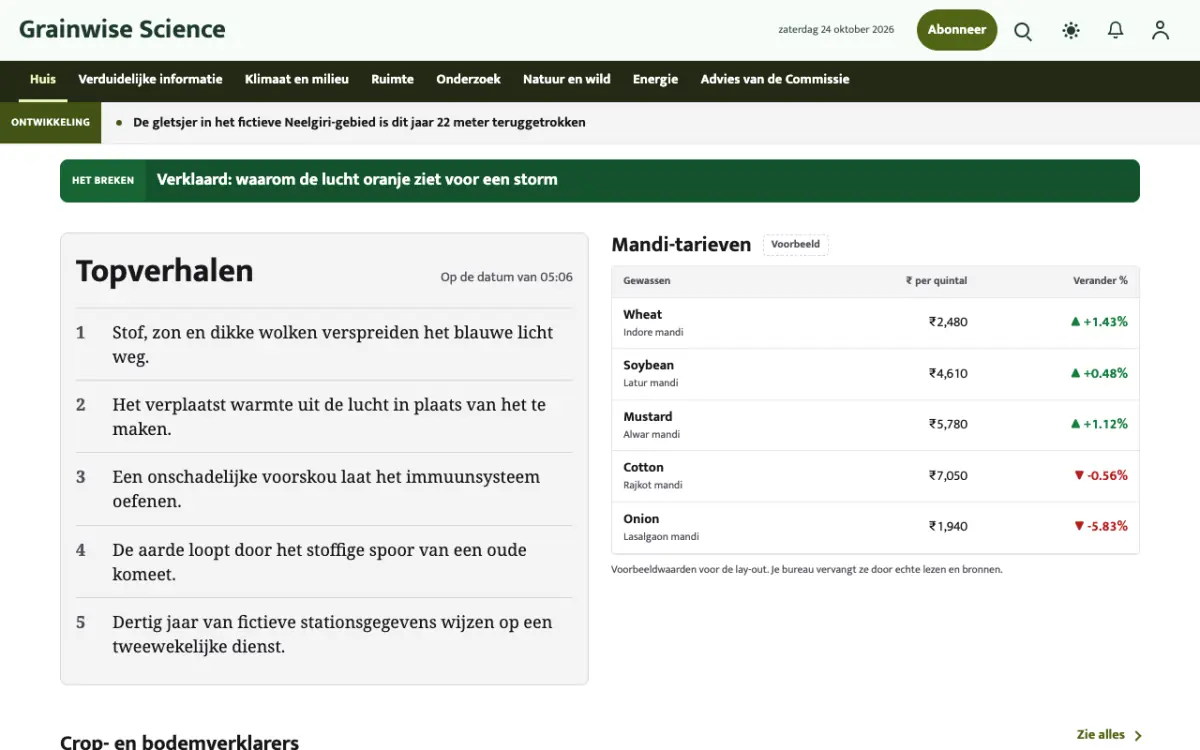Go to Grainwise Science homepage logo
The height and width of the screenshot is (750, 1200).
(x=122, y=29)
